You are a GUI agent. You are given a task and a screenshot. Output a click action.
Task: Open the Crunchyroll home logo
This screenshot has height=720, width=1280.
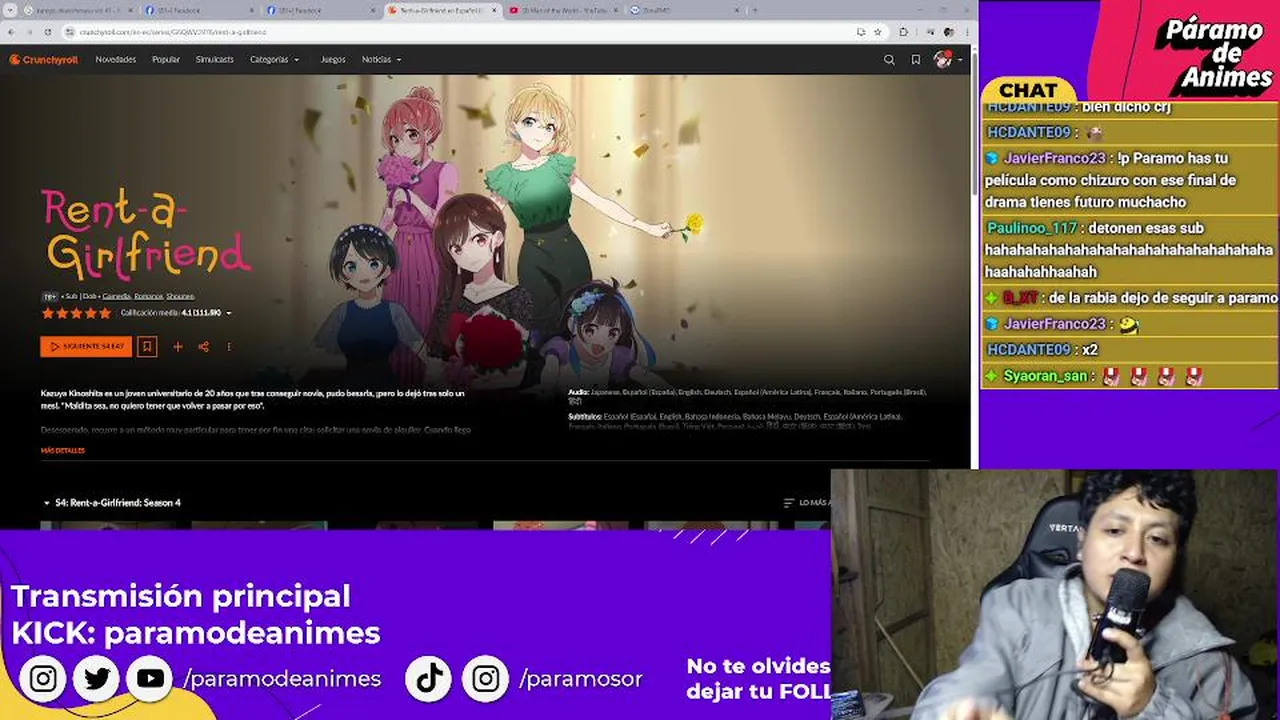[x=43, y=60]
